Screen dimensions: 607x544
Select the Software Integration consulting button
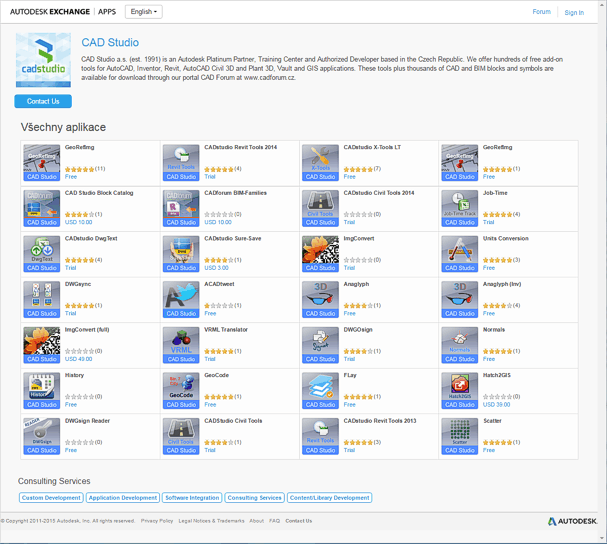coord(192,498)
